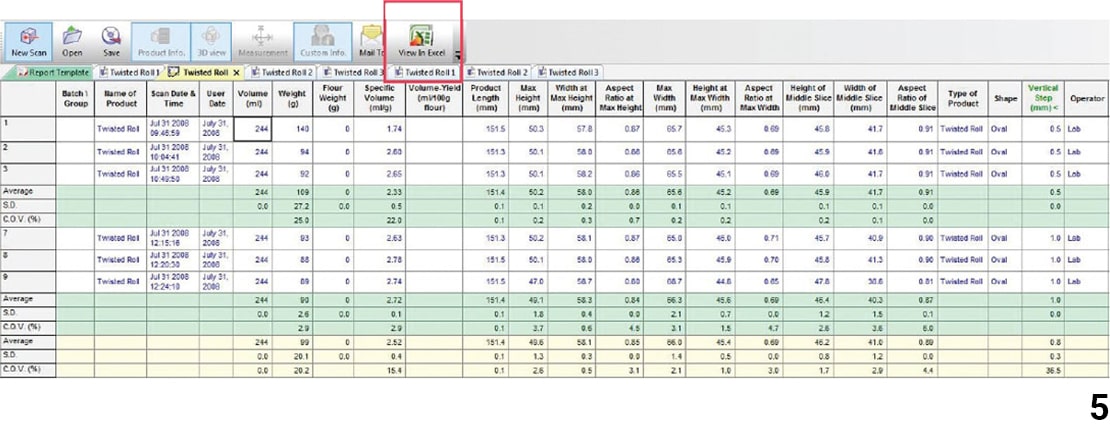This screenshot has width=1110, height=430.
Task: Save the current scan data
Action: pos(111,38)
